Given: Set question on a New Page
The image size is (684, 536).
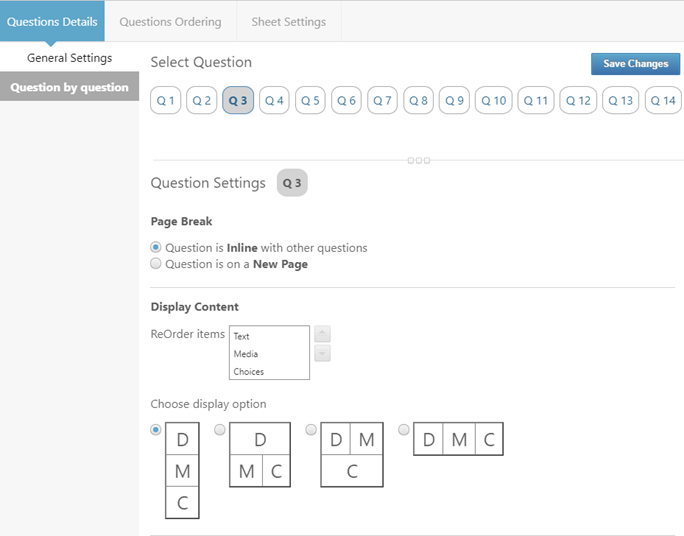Looking at the screenshot, I should pyautogui.click(x=156, y=263).
